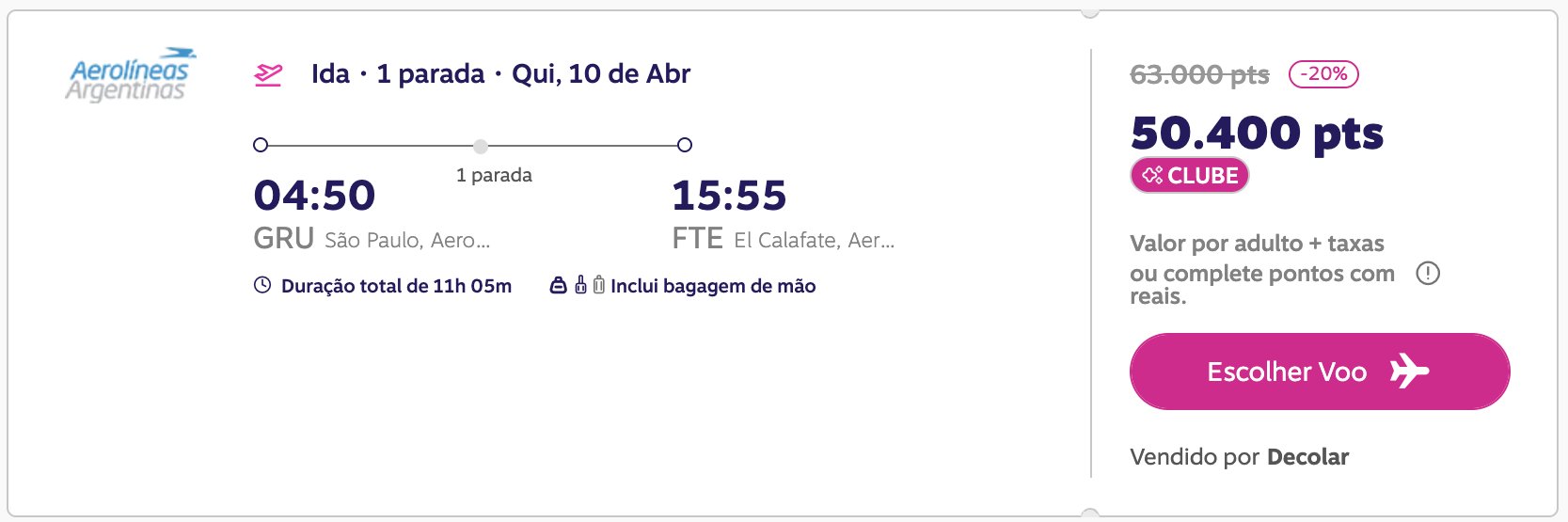Viewport: 1568px width, 522px height.
Task: Click the -20% discount tag
Action: [1323, 74]
